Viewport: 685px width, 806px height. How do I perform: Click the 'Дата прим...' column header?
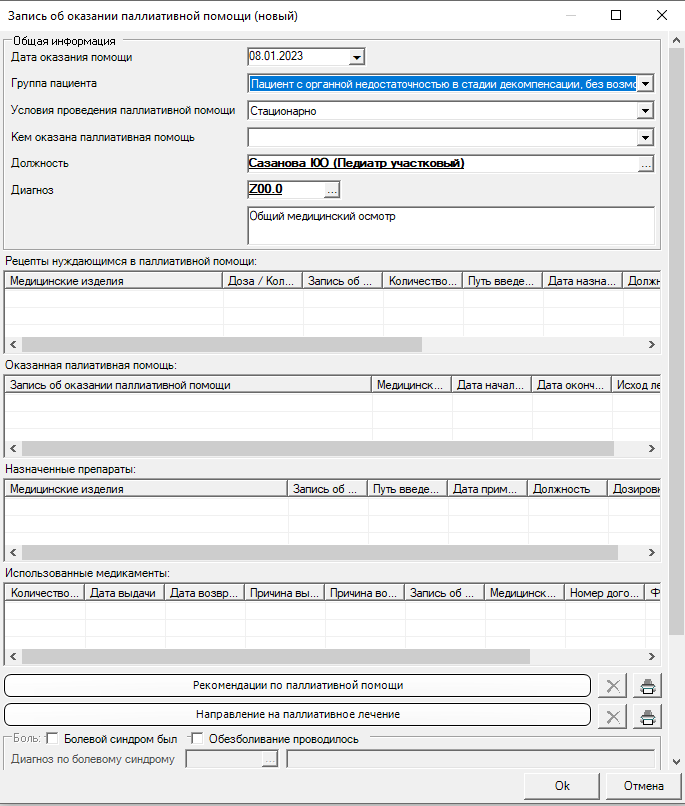tap(487, 489)
